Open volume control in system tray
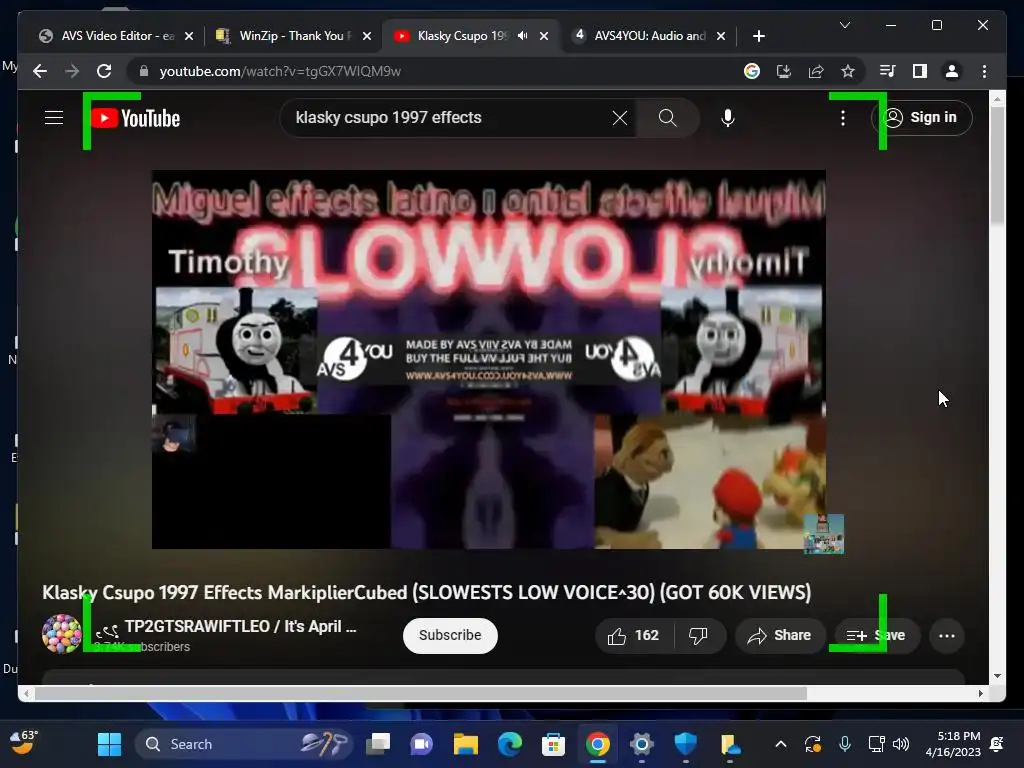 (x=901, y=744)
